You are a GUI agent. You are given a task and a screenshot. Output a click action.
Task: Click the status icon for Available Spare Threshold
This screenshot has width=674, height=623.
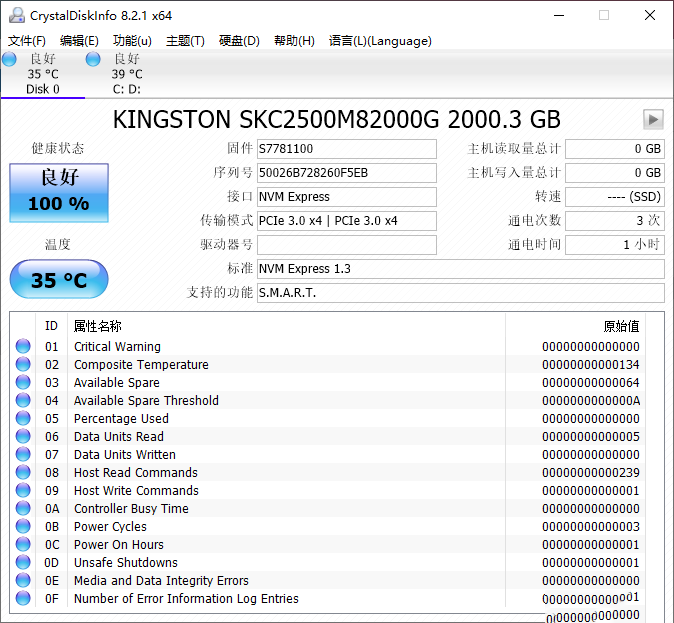coord(23,400)
